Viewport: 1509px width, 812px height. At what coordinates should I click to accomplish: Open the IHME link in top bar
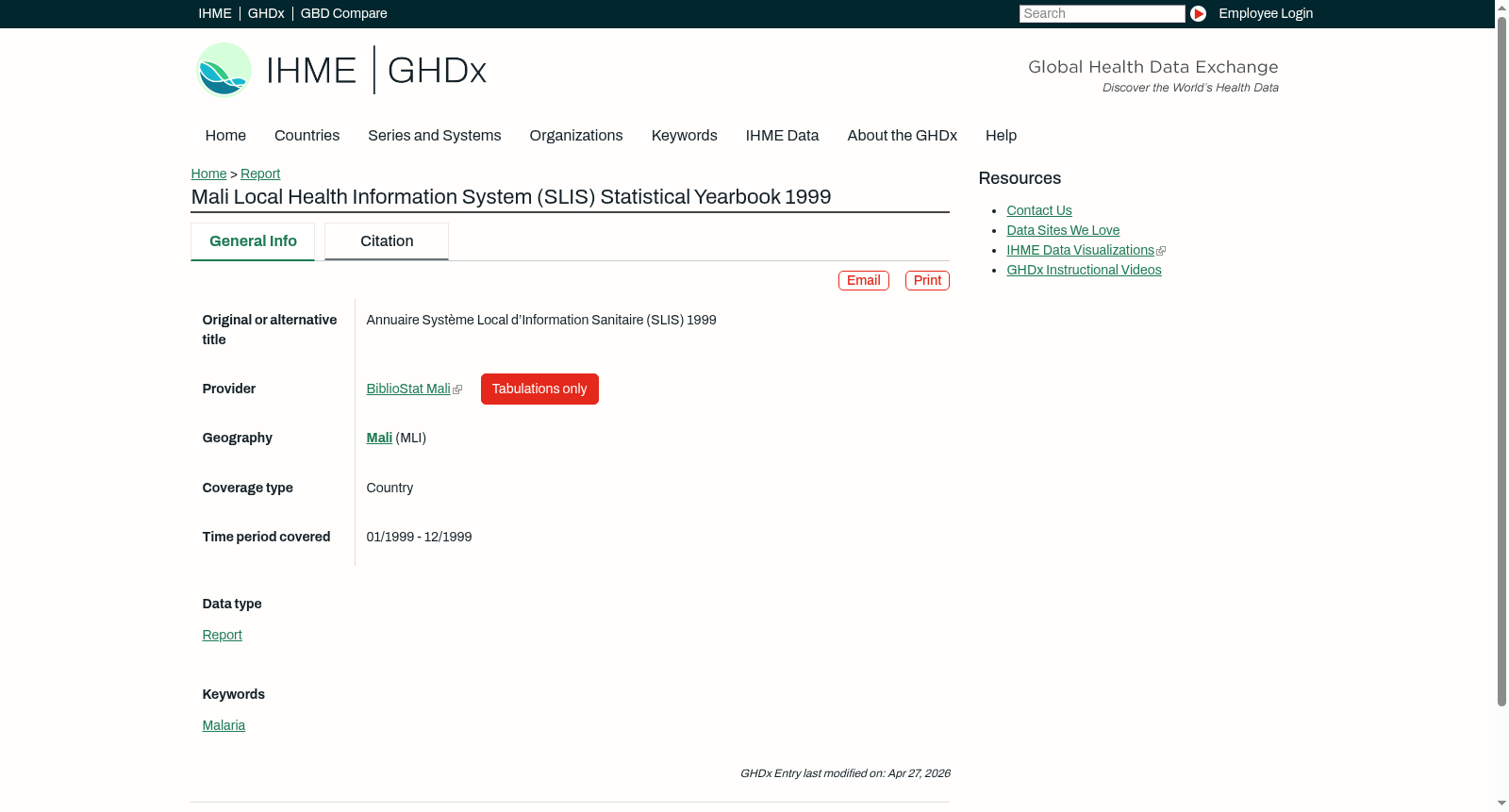tap(215, 13)
